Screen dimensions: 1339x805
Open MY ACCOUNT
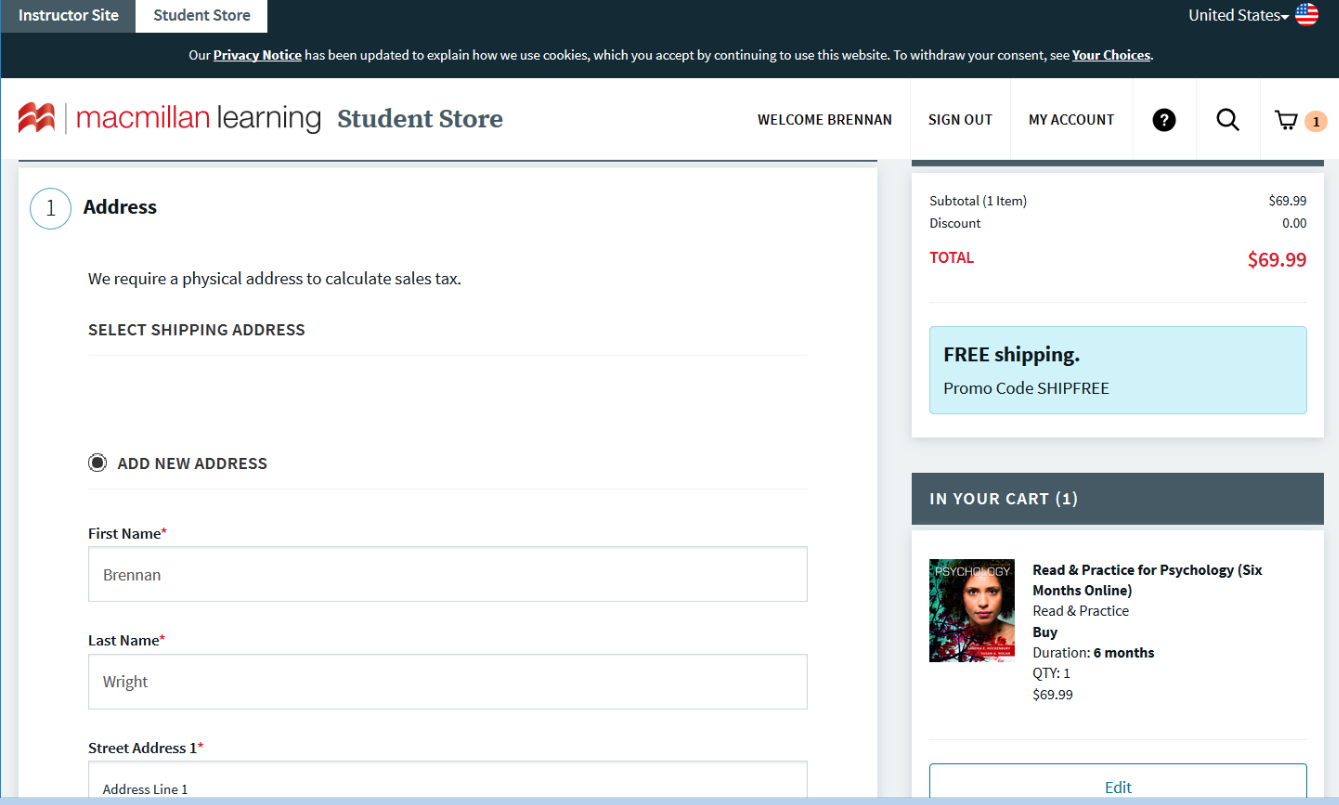(1071, 119)
